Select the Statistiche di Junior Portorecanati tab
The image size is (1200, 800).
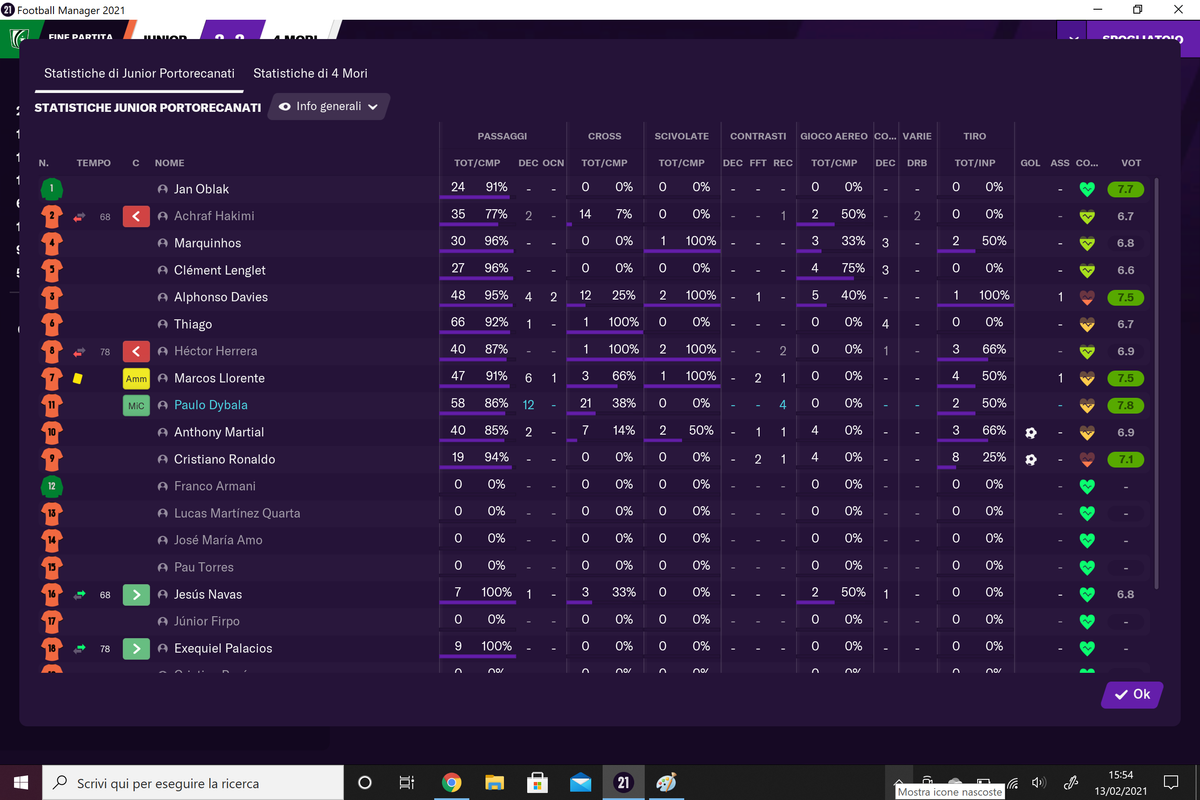tap(140, 74)
